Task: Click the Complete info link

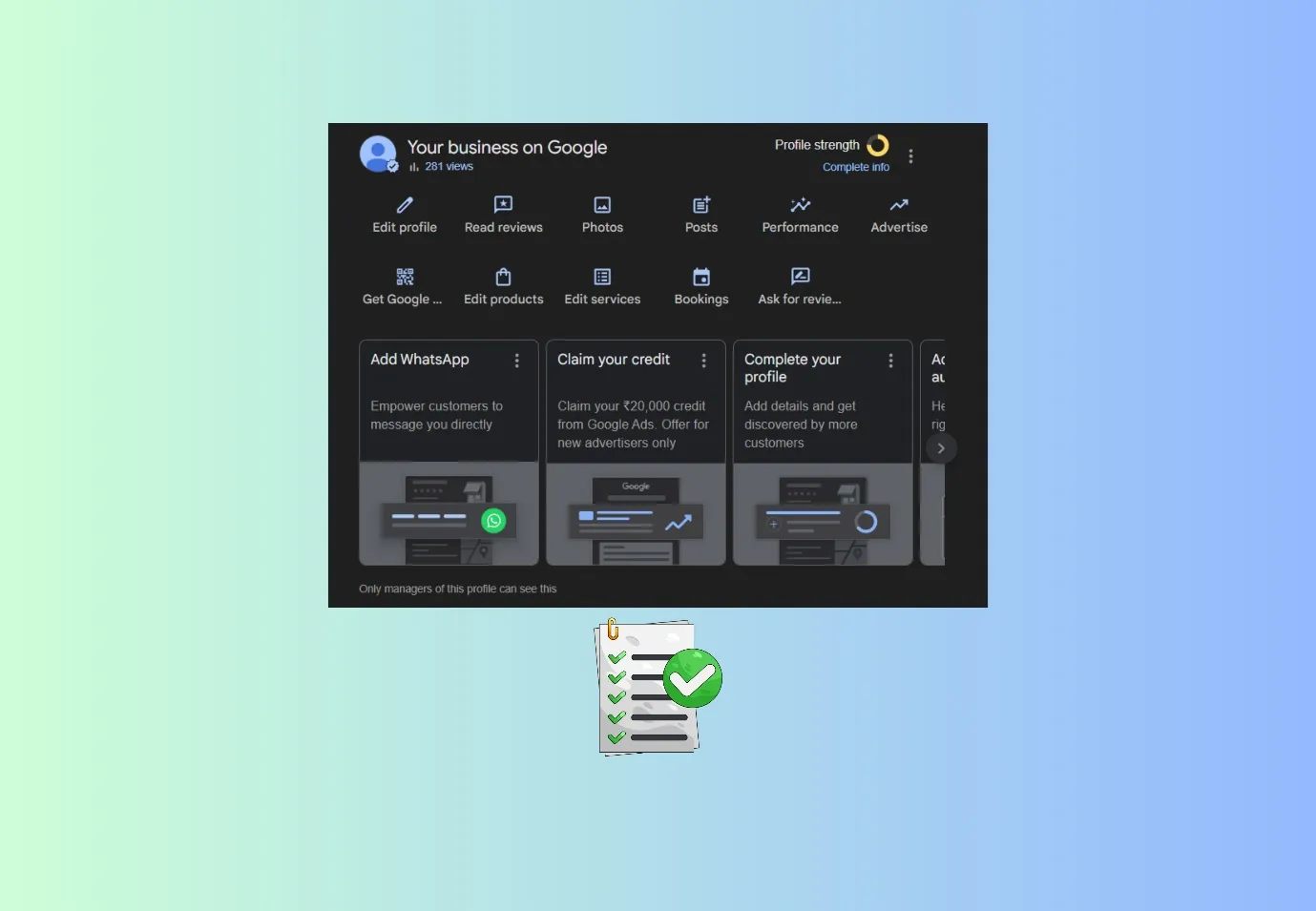Action: (x=856, y=167)
